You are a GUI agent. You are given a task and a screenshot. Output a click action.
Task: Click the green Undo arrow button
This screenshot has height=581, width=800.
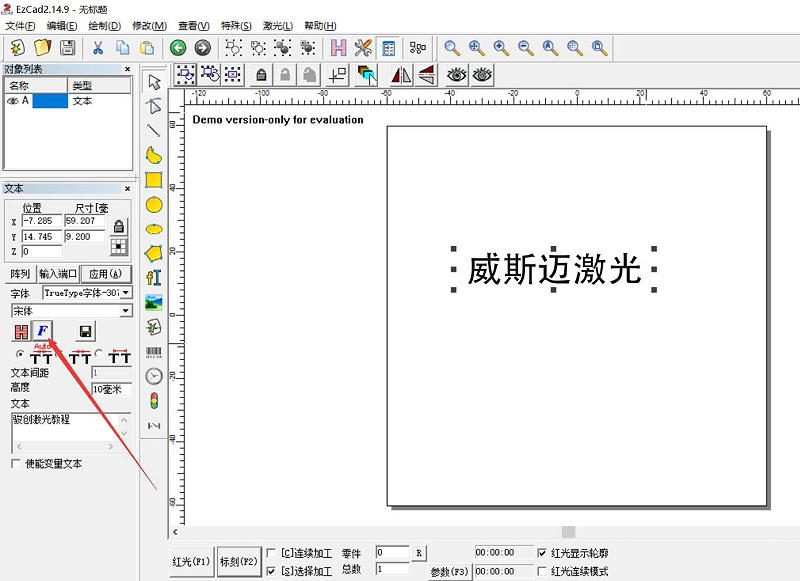pyautogui.click(x=178, y=47)
